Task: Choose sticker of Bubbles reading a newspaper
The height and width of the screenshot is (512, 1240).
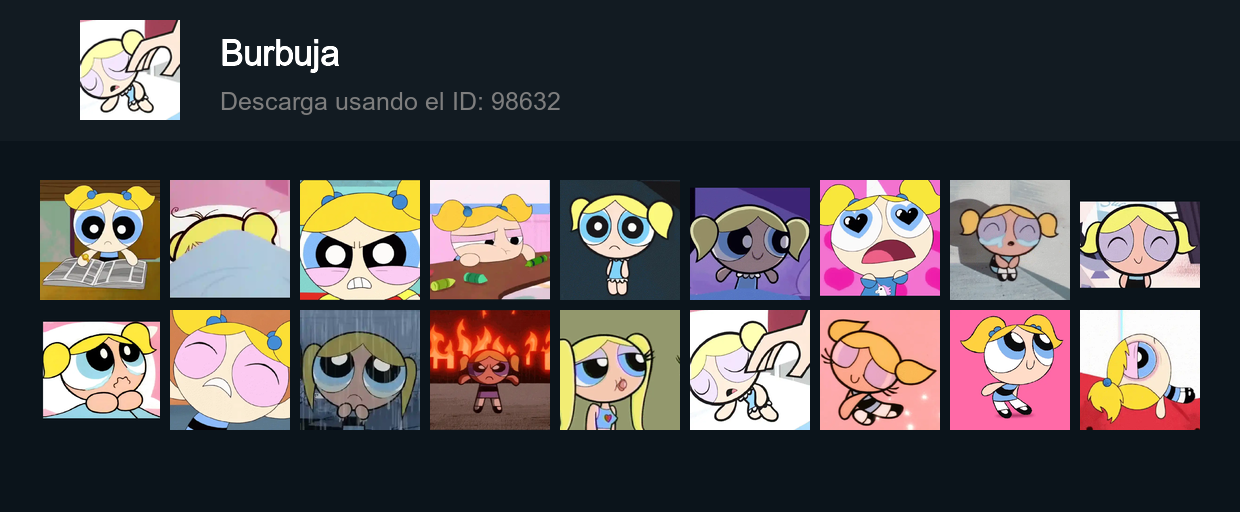Action: click(x=100, y=240)
